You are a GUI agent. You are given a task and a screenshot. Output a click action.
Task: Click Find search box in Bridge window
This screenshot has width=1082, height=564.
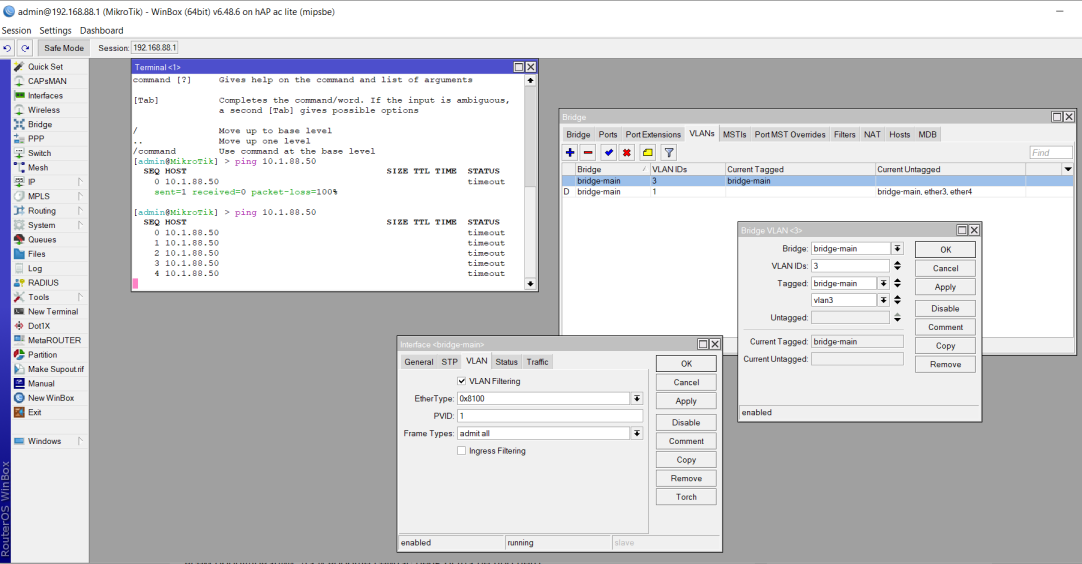click(x=1051, y=153)
